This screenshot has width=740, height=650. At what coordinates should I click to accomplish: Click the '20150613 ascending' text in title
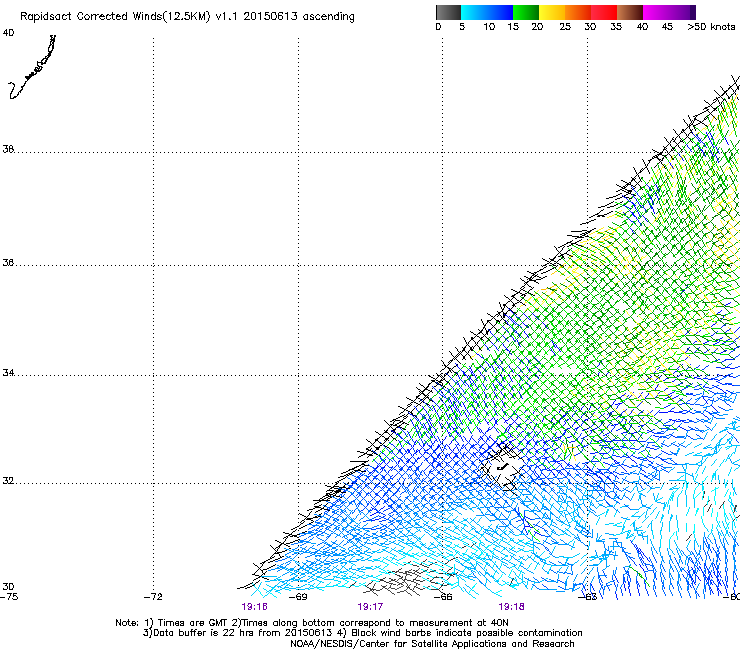click(x=299, y=17)
